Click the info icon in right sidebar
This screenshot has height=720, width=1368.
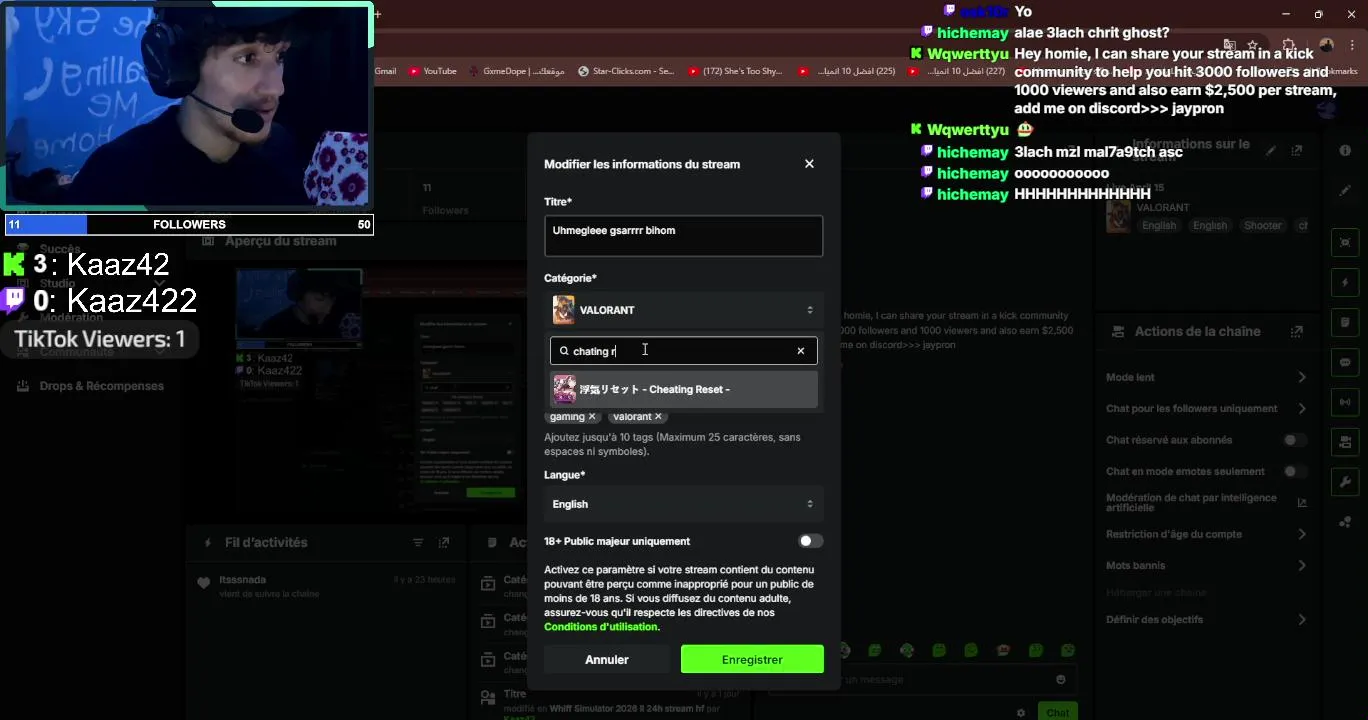click(1345, 150)
